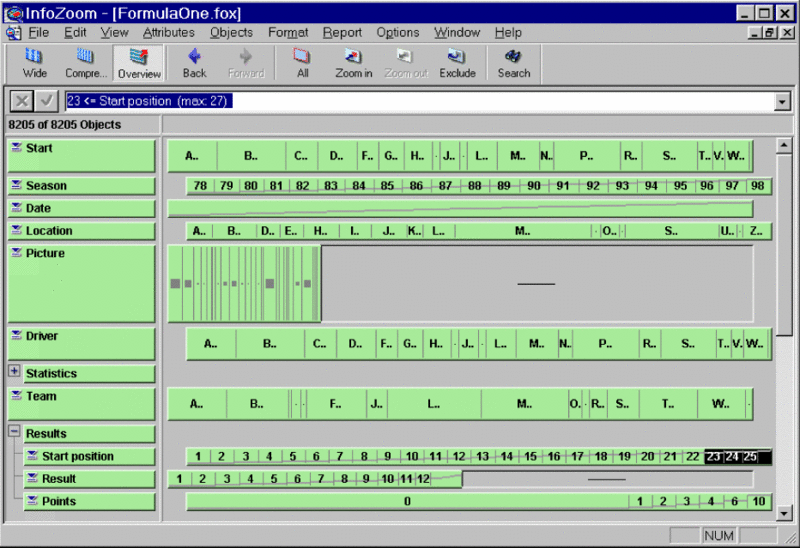The height and width of the screenshot is (548, 800).
Task: Click the greyed Zoom out icon
Action: click(406, 63)
